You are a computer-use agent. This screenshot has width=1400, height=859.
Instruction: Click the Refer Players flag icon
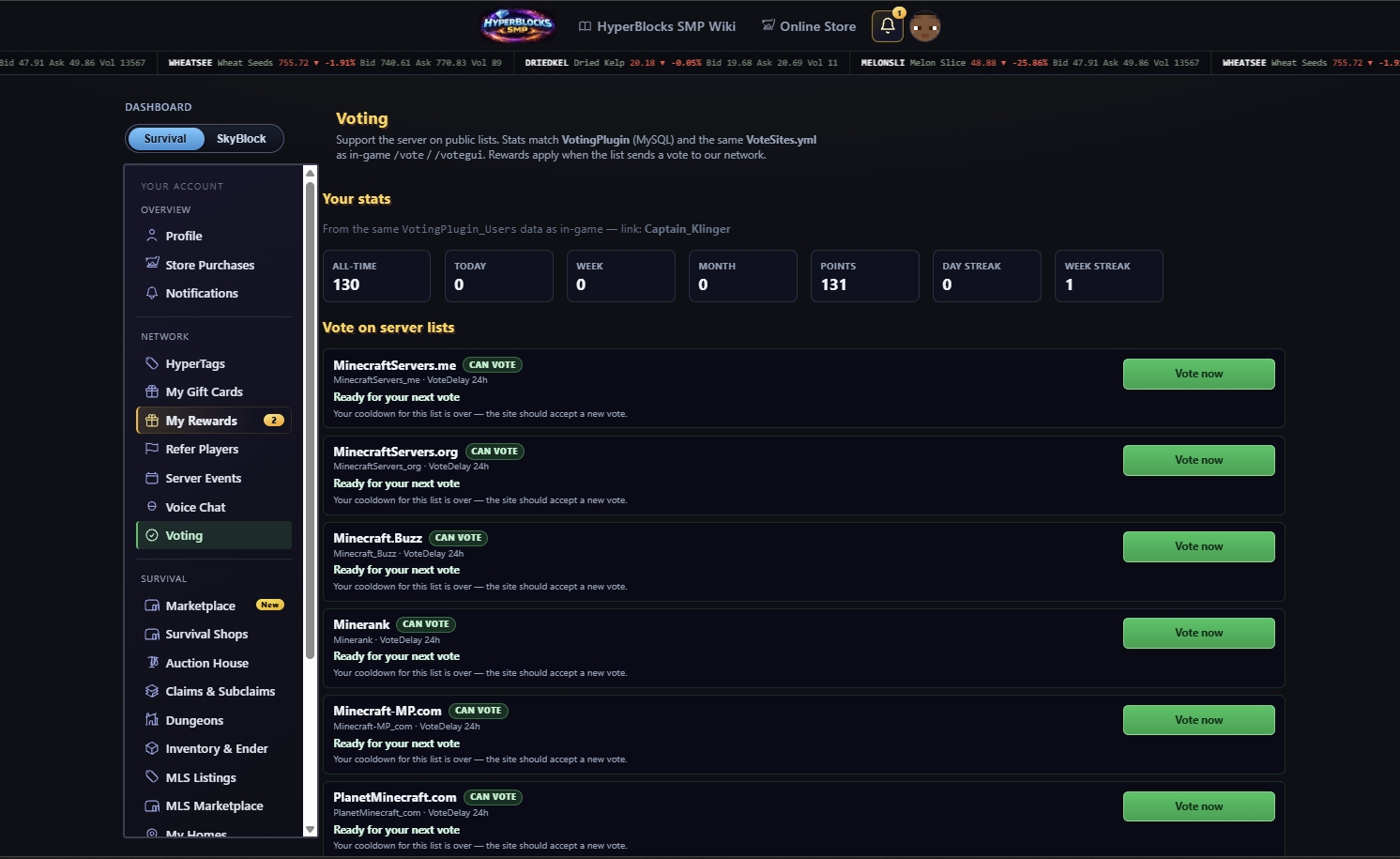[152, 449]
